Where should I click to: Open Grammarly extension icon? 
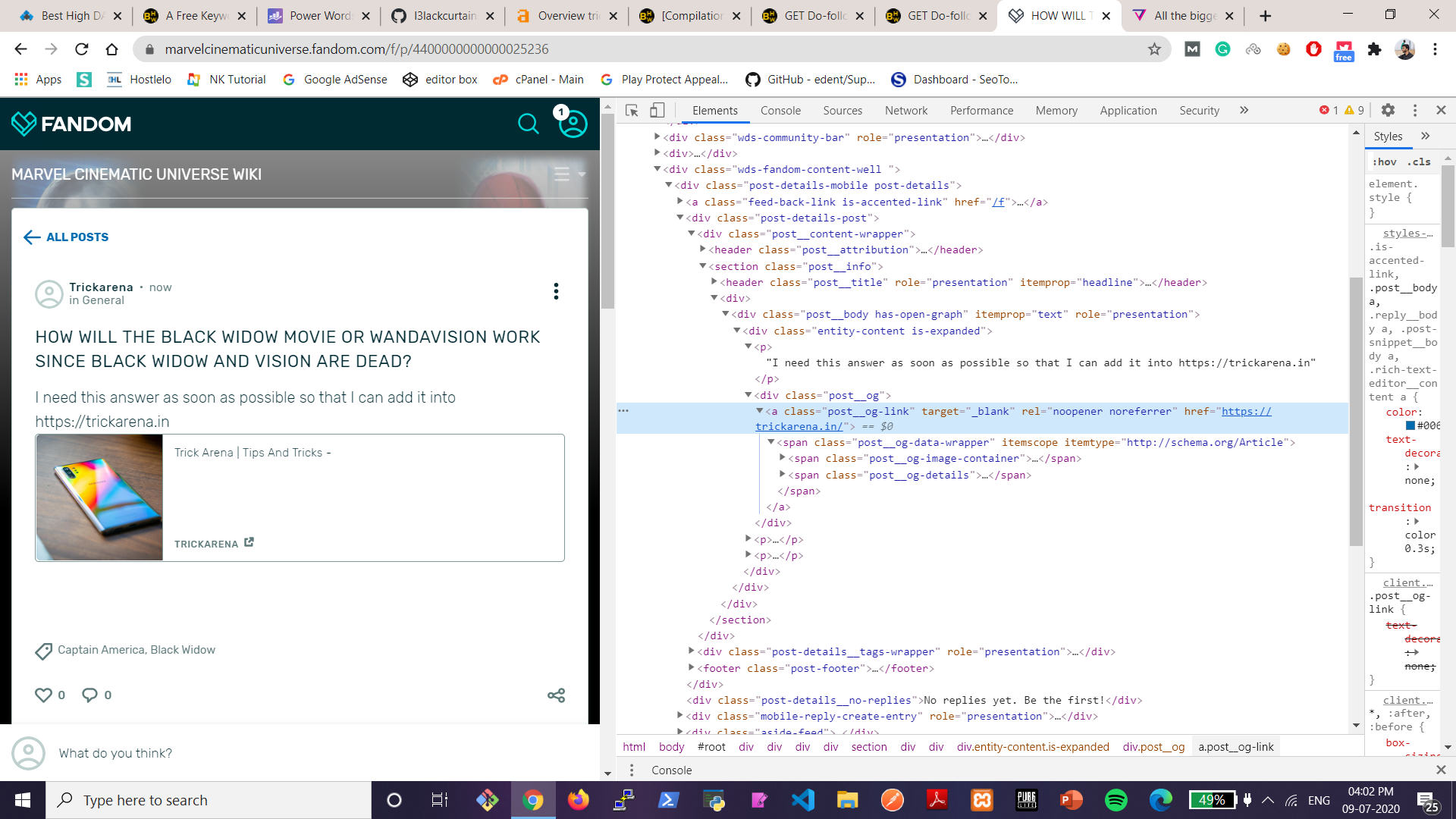(1222, 49)
